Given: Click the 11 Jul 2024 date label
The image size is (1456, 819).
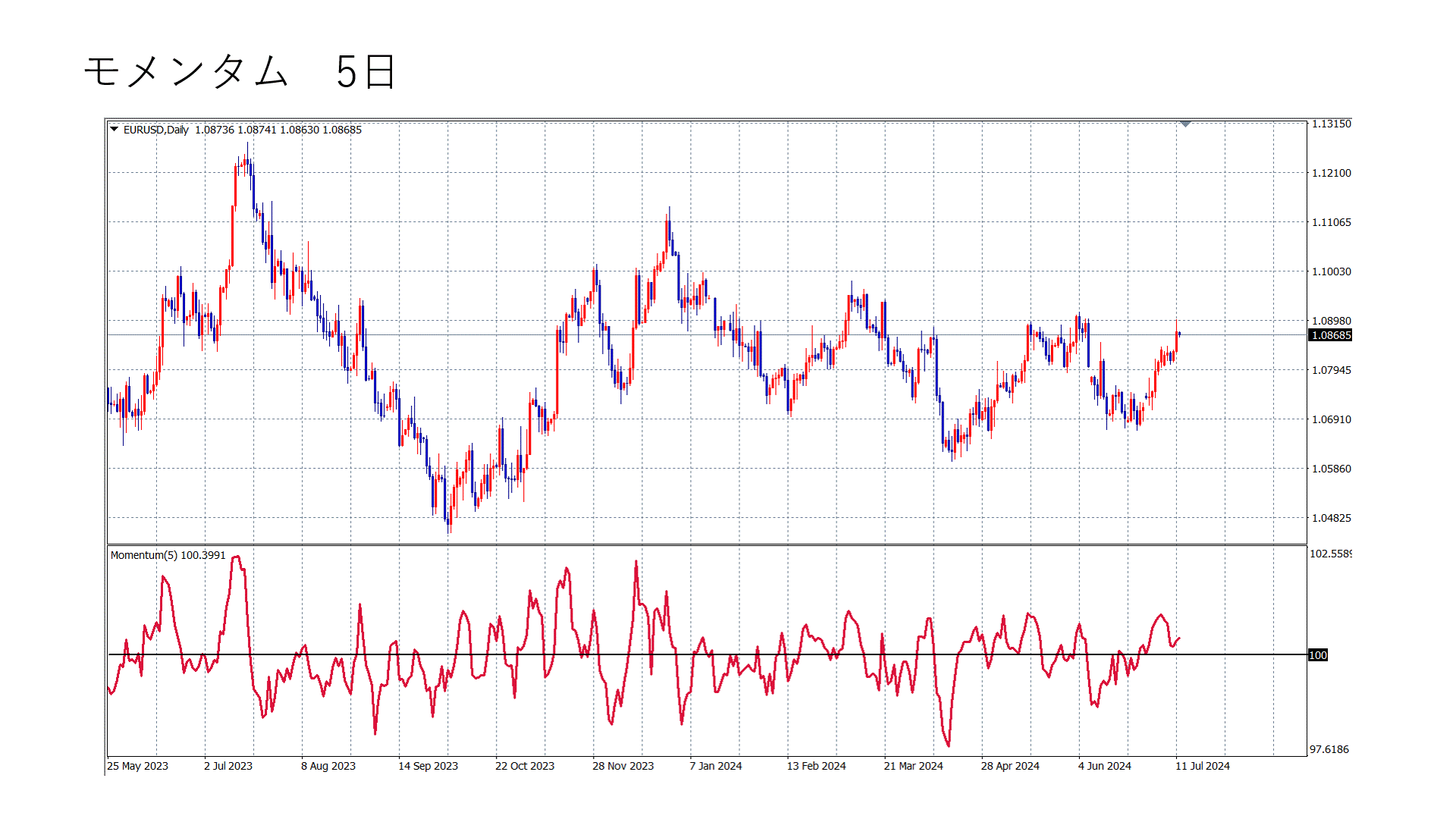Looking at the screenshot, I should 1203,766.
